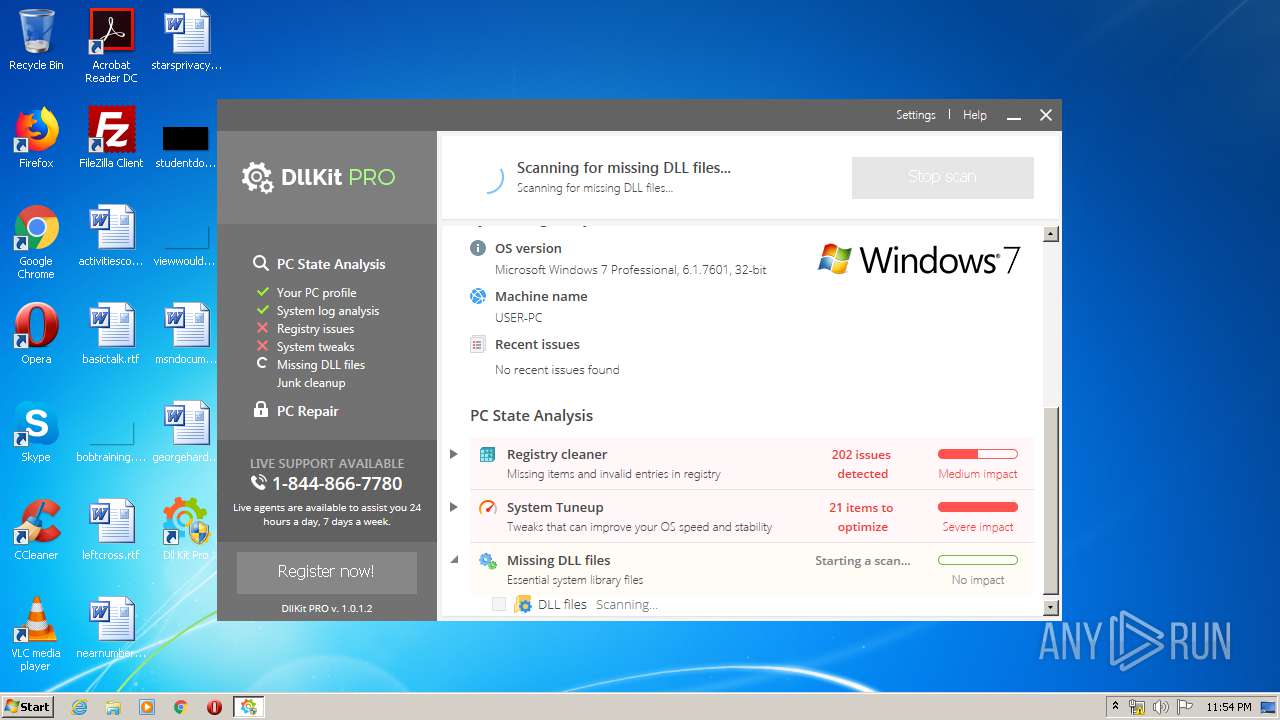This screenshot has width=1280, height=720.
Task: Click the Machine name globe icon
Action: click(478, 296)
